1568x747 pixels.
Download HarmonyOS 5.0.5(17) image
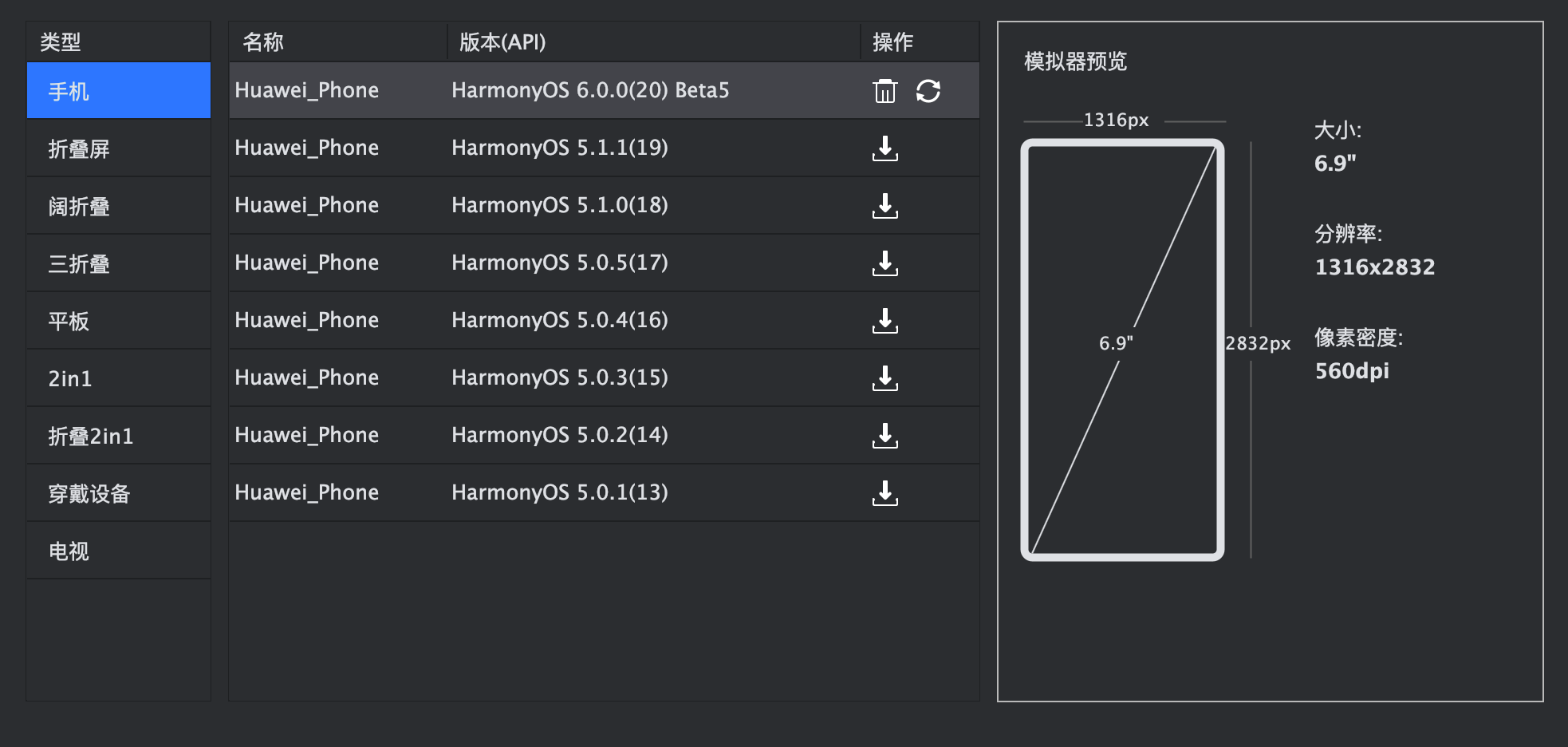pyautogui.click(x=884, y=263)
